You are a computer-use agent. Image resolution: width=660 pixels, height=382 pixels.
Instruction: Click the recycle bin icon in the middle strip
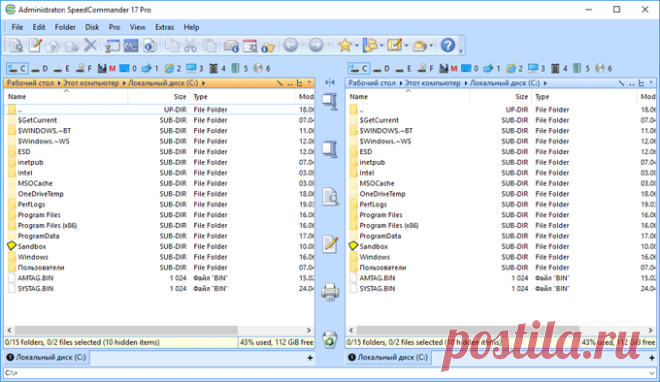330,339
